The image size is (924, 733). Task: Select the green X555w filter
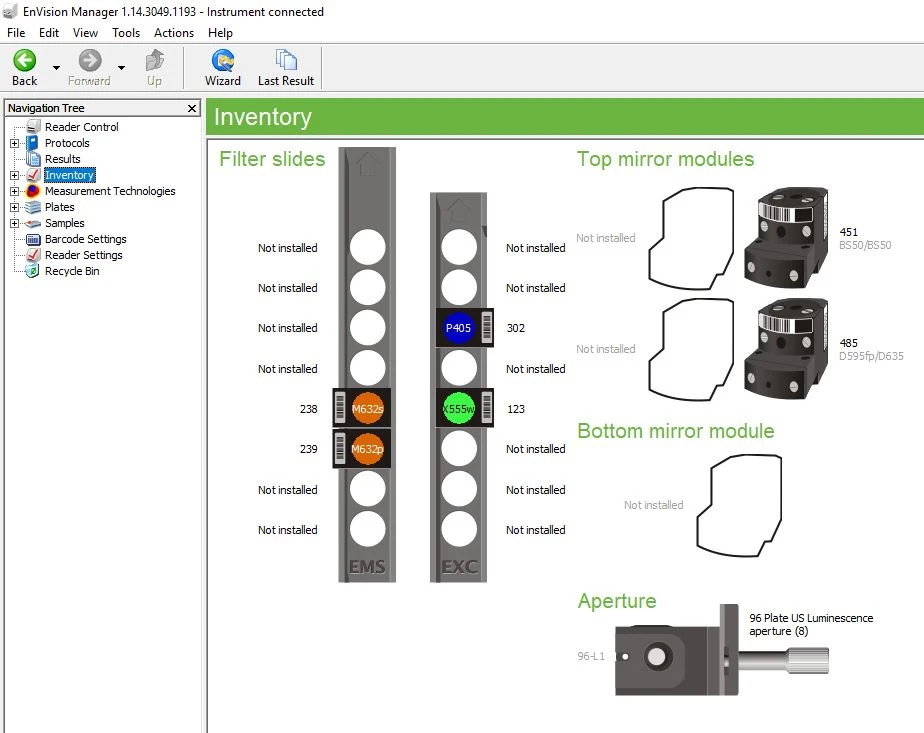[x=459, y=409]
